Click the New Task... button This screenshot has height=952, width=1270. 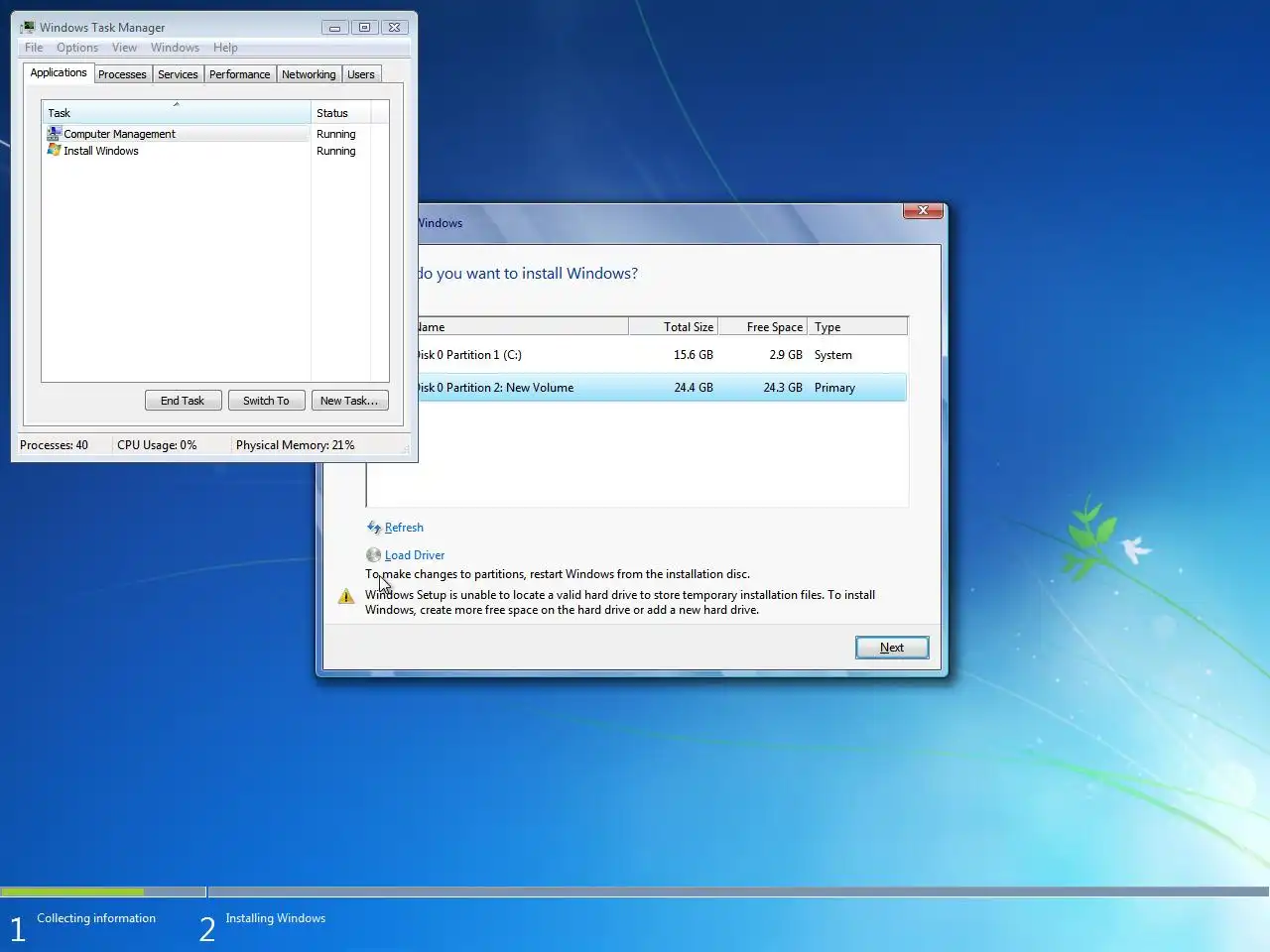click(349, 401)
